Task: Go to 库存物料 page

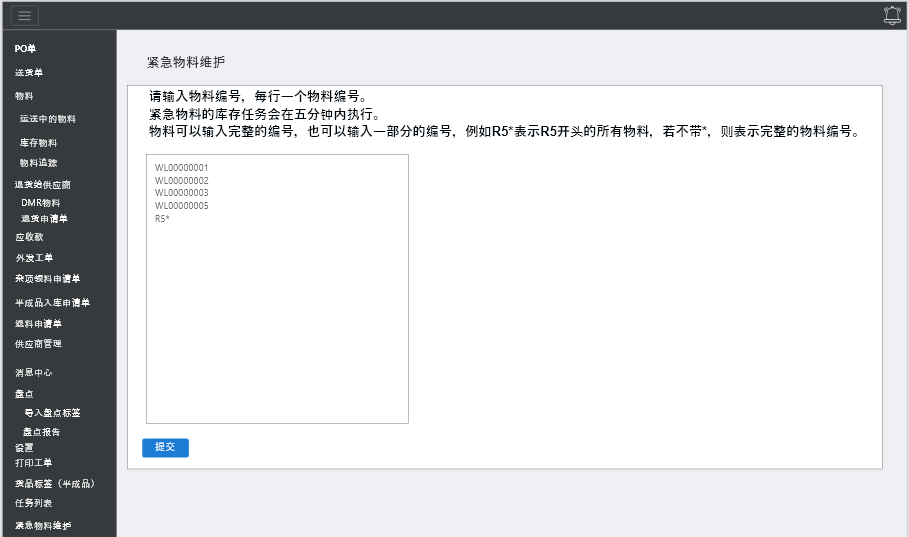Action: [x=39, y=143]
